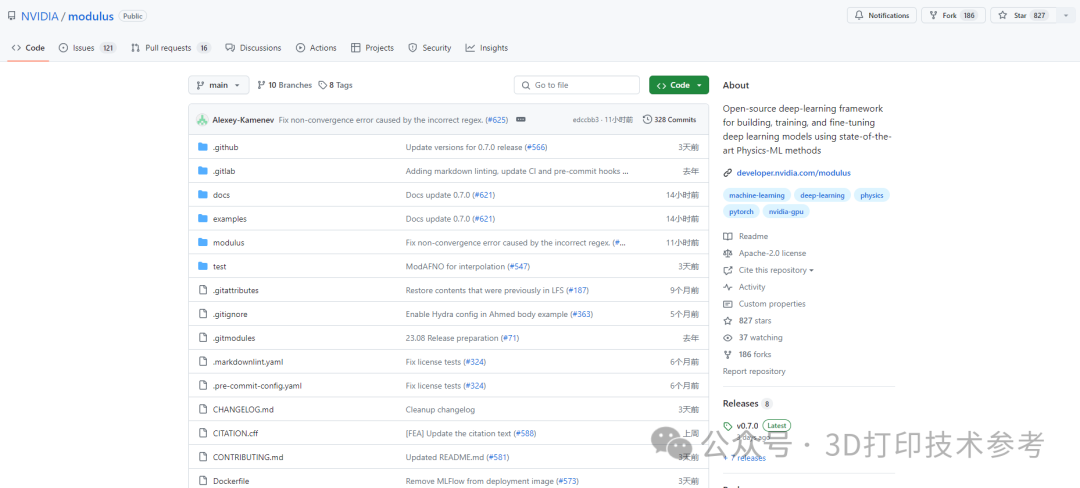Select the deep-learning topic tag
Viewport: 1080px width, 488px height.
(x=822, y=195)
